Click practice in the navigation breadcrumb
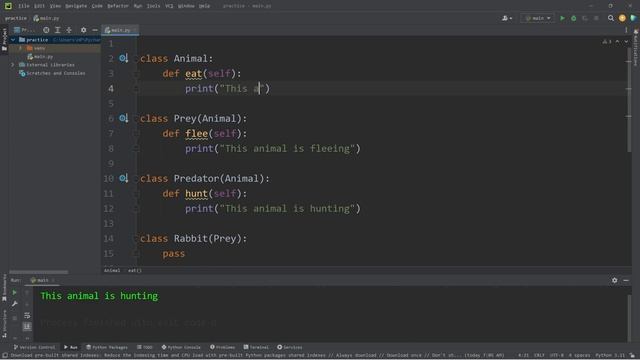Screen dimensions: 640x360 (x=16, y=18)
